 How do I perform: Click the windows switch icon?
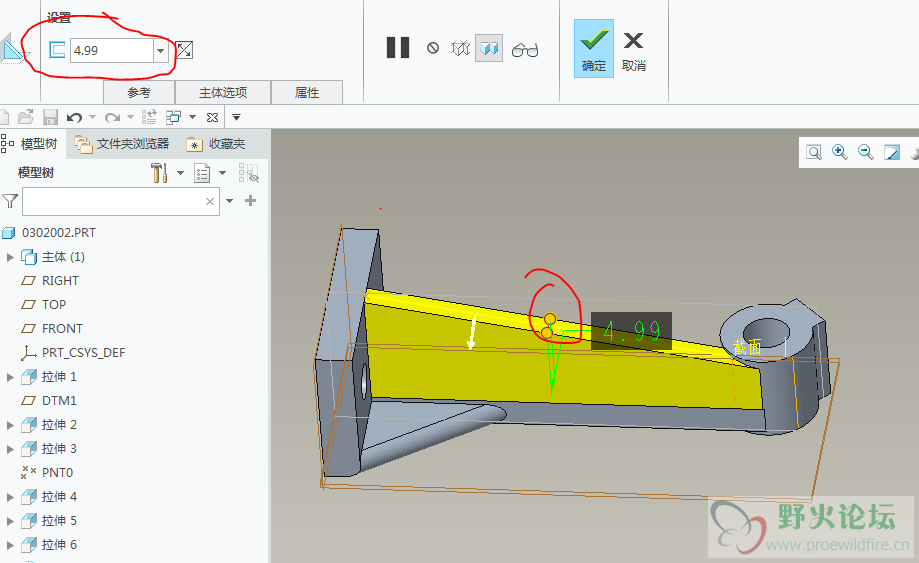[x=173, y=117]
